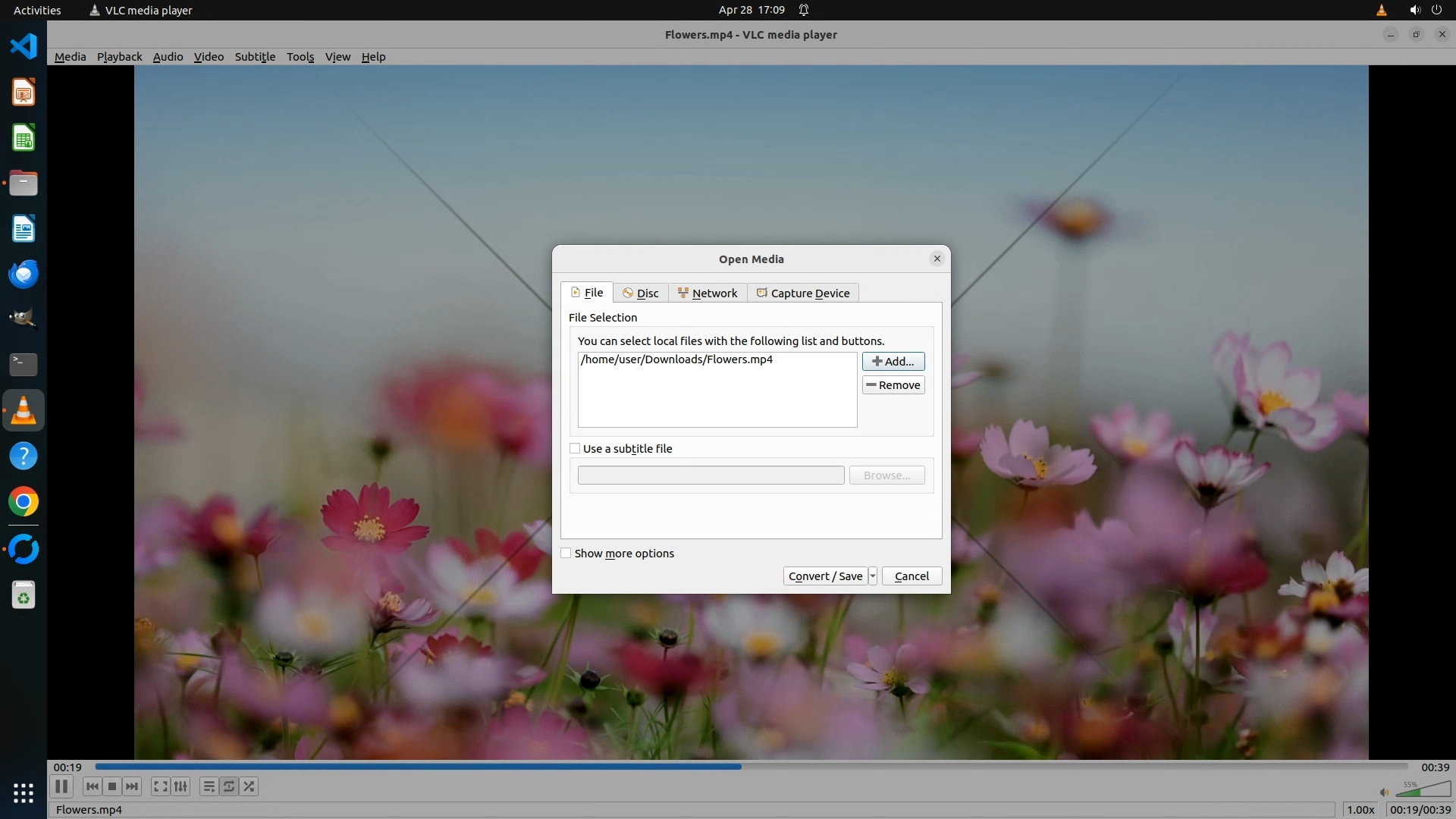The height and width of the screenshot is (819, 1456).
Task: Enable 'Use a subtitle file' checkbox
Action: pyautogui.click(x=575, y=449)
